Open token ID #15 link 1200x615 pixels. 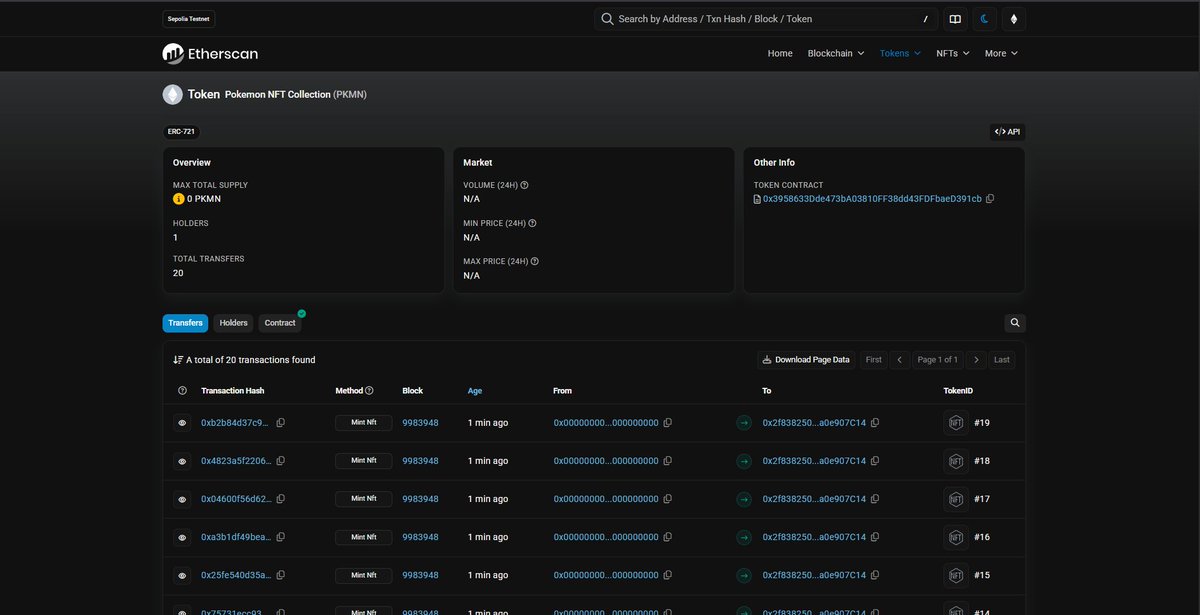(982, 575)
